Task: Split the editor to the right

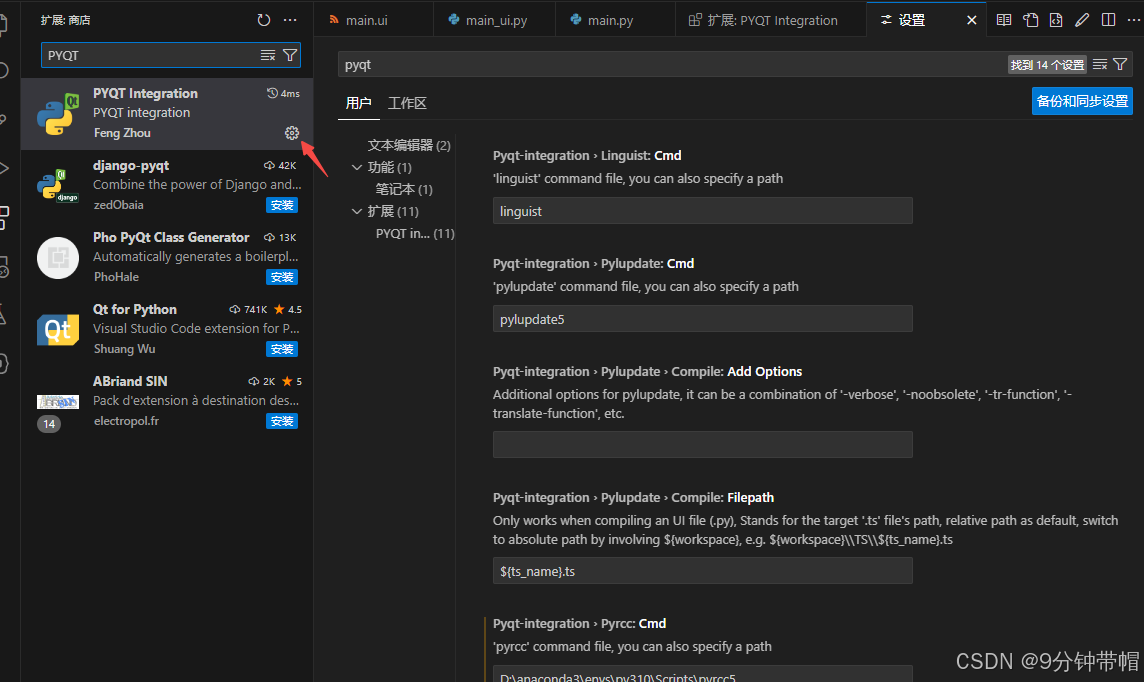Action: pos(1108,20)
